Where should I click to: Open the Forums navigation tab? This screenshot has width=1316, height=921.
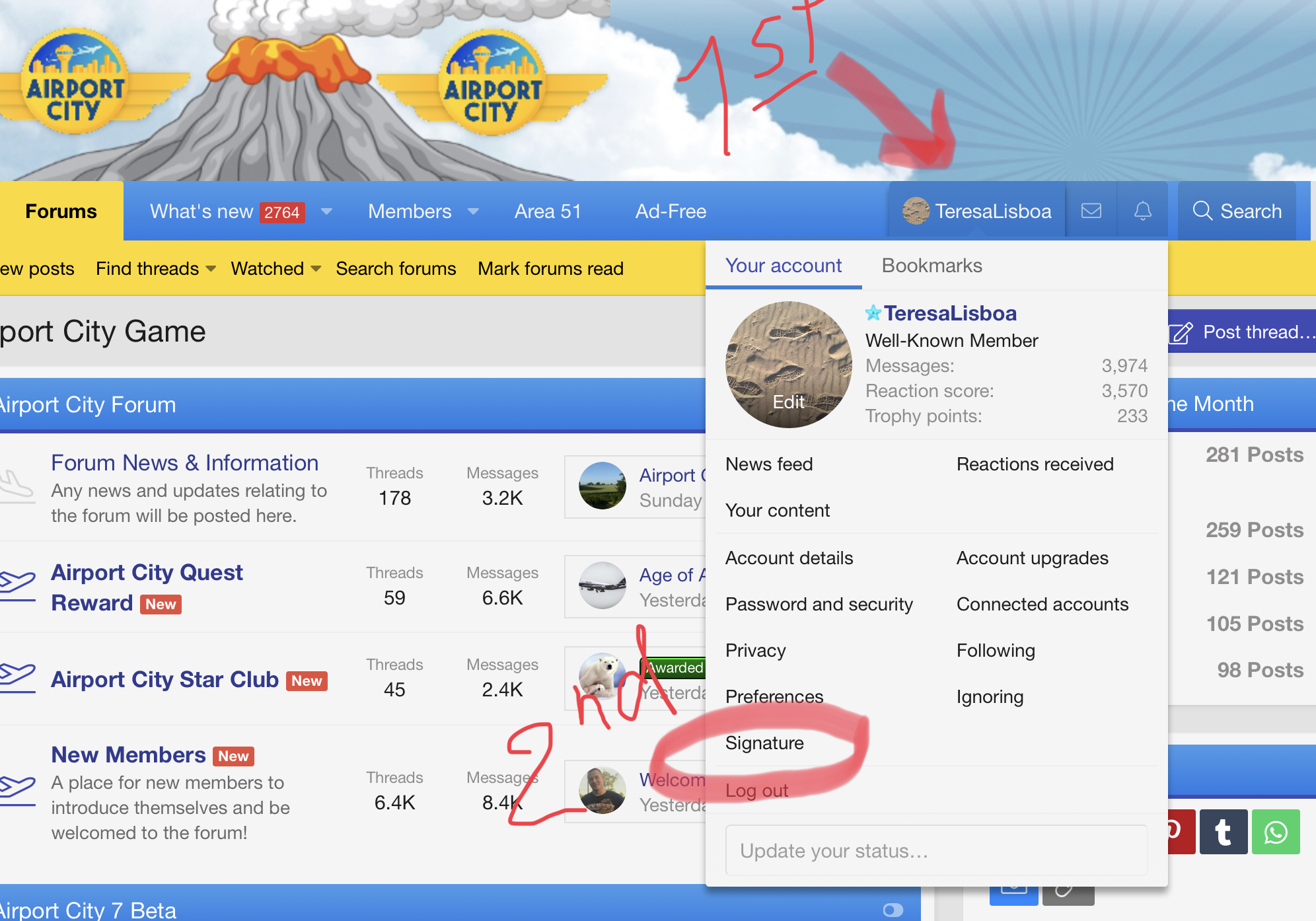click(x=61, y=211)
